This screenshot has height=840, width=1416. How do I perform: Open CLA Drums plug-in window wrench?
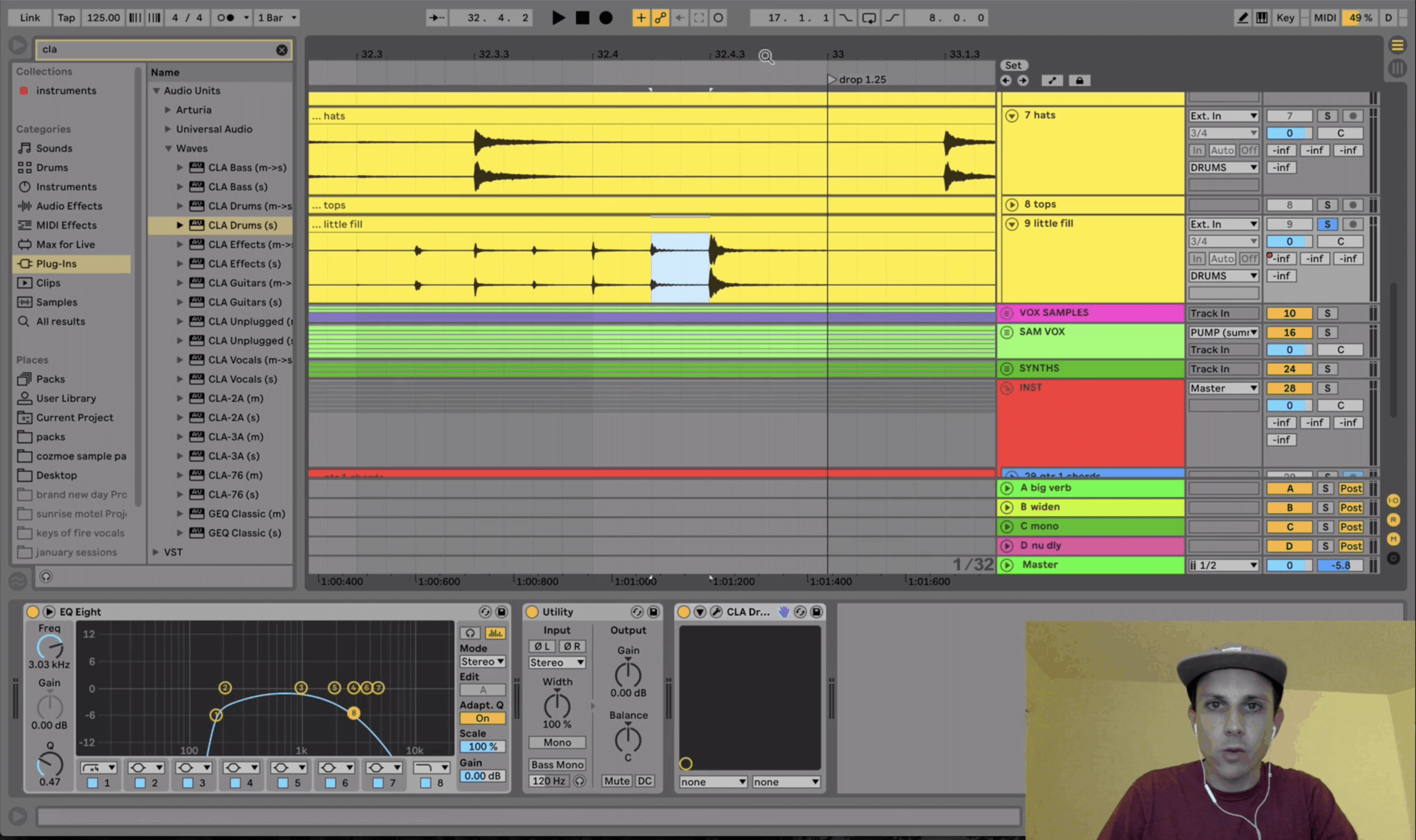(x=716, y=612)
